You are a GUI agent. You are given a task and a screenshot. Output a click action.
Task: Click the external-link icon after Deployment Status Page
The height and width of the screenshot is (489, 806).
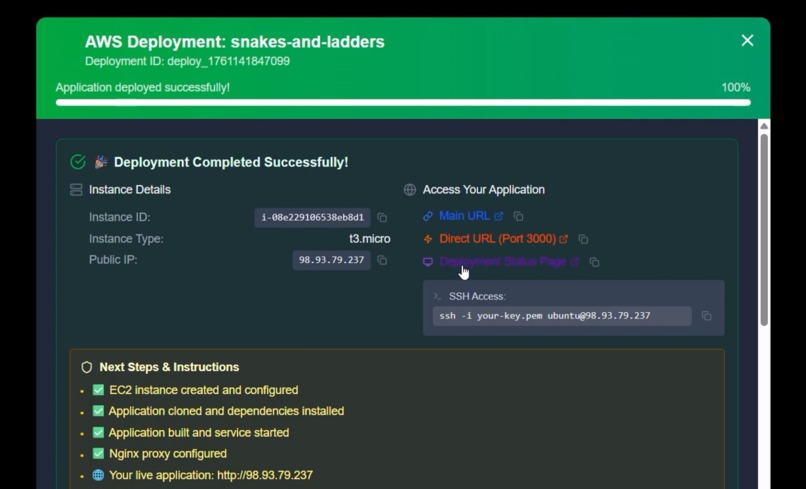point(575,262)
